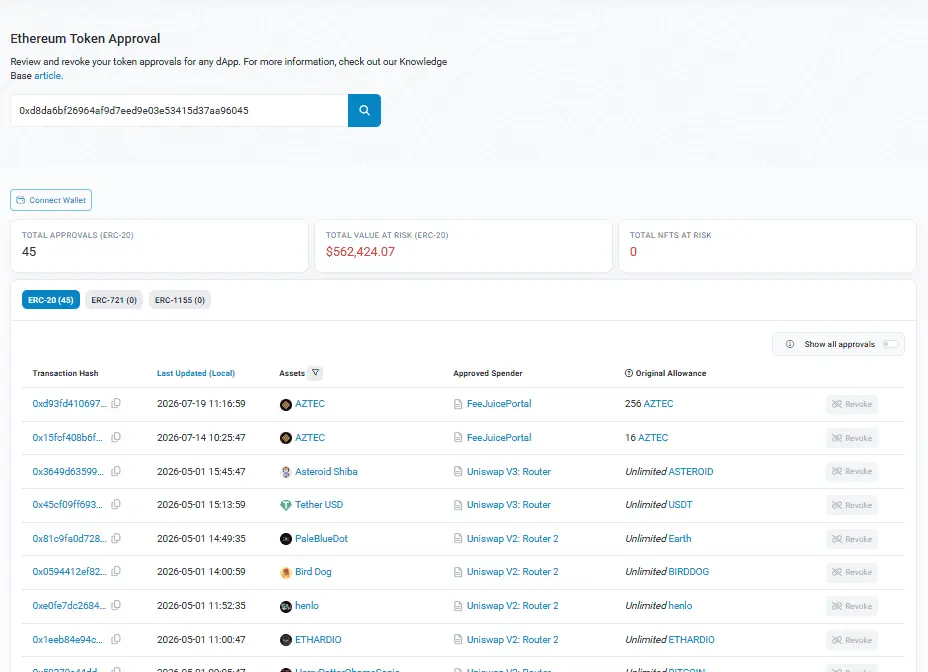Image resolution: width=928 pixels, height=672 pixels.
Task: Revoke the Unlimited USDT approval
Action: point(852,505)
